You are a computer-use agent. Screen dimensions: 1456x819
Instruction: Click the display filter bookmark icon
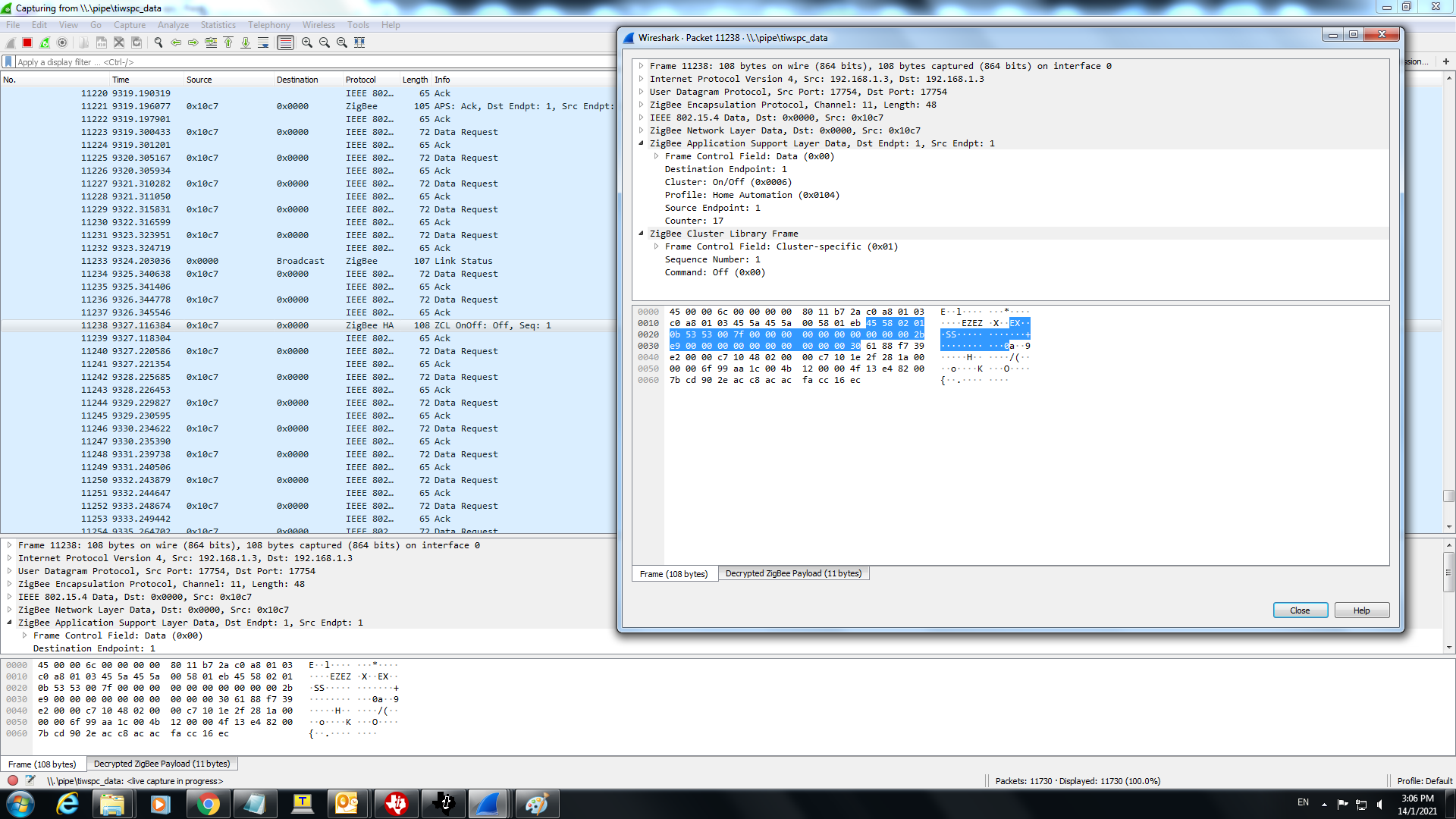coord(8,62)
